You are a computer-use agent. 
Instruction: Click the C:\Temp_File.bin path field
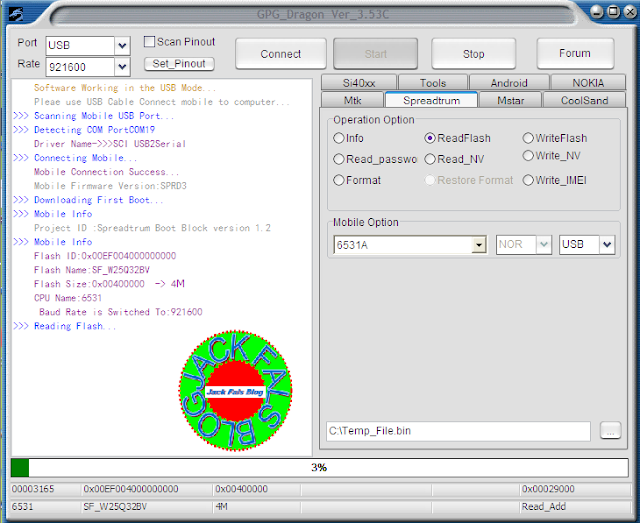(458, 431)
